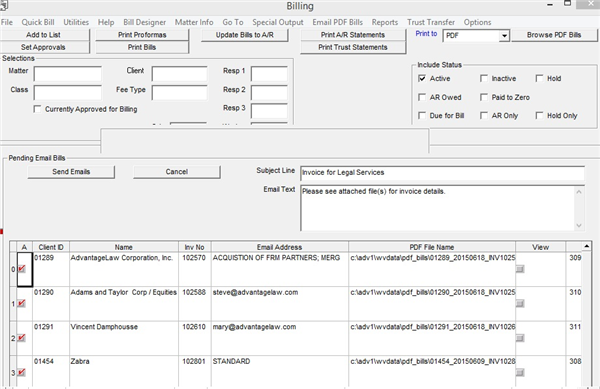Click Update Bills to A/R button
This screenshot has width=600, height=389.
click(245, 35)
